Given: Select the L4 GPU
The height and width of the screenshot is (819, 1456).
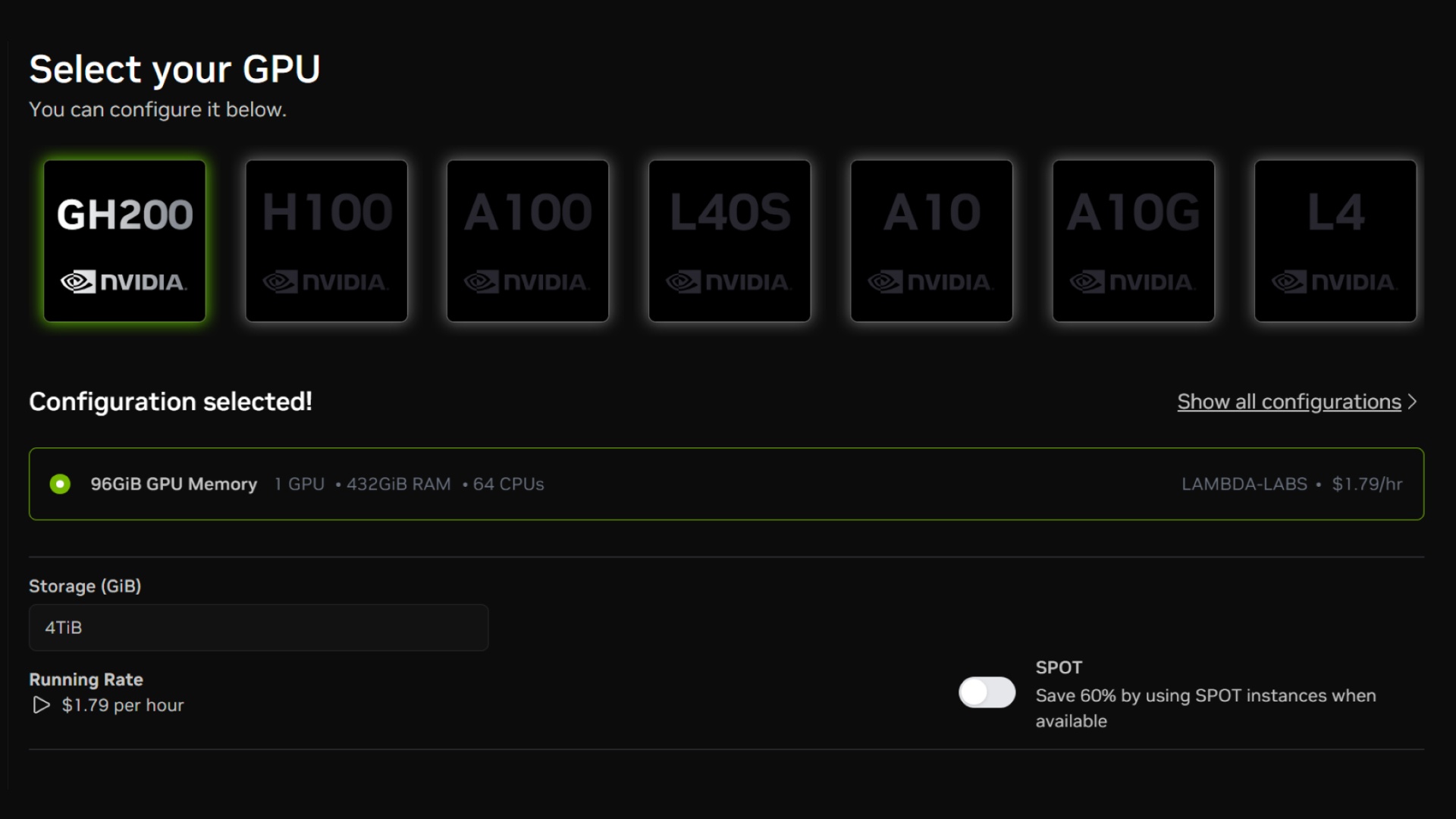Looking at the screenshot, I should pyautogui.click(x=1335, y=240).
